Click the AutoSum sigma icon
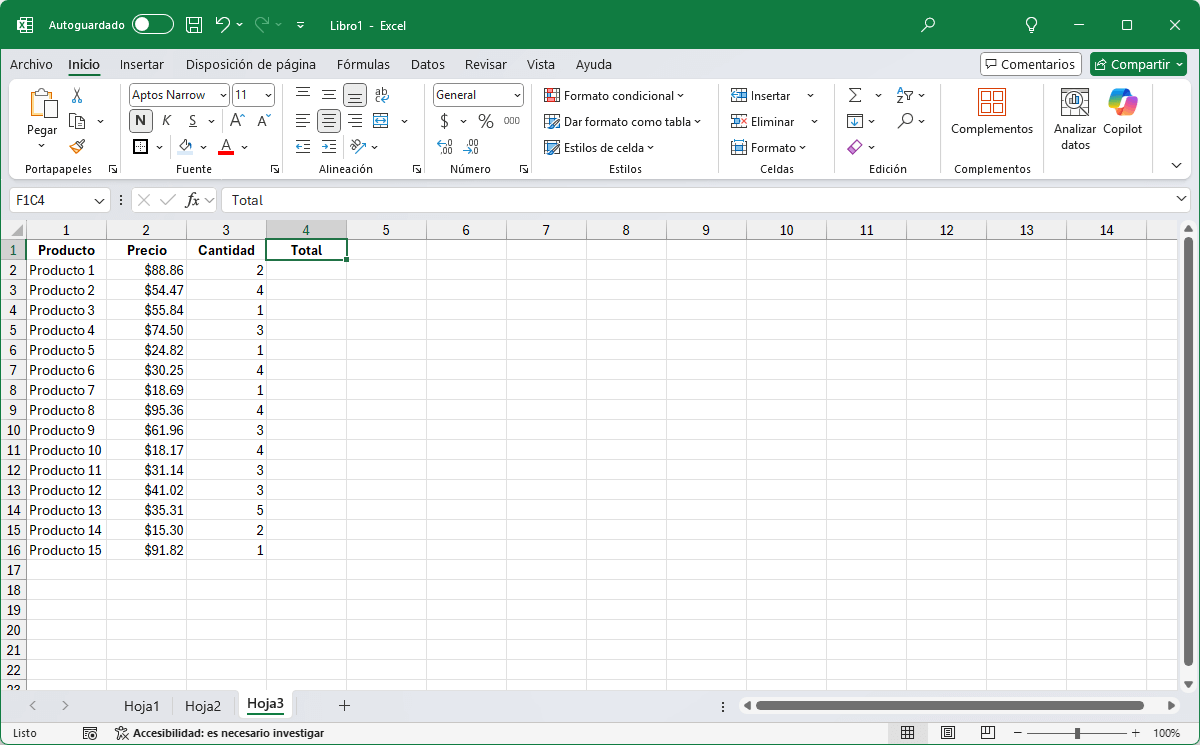1200x745 pixels. coord(855,95)
